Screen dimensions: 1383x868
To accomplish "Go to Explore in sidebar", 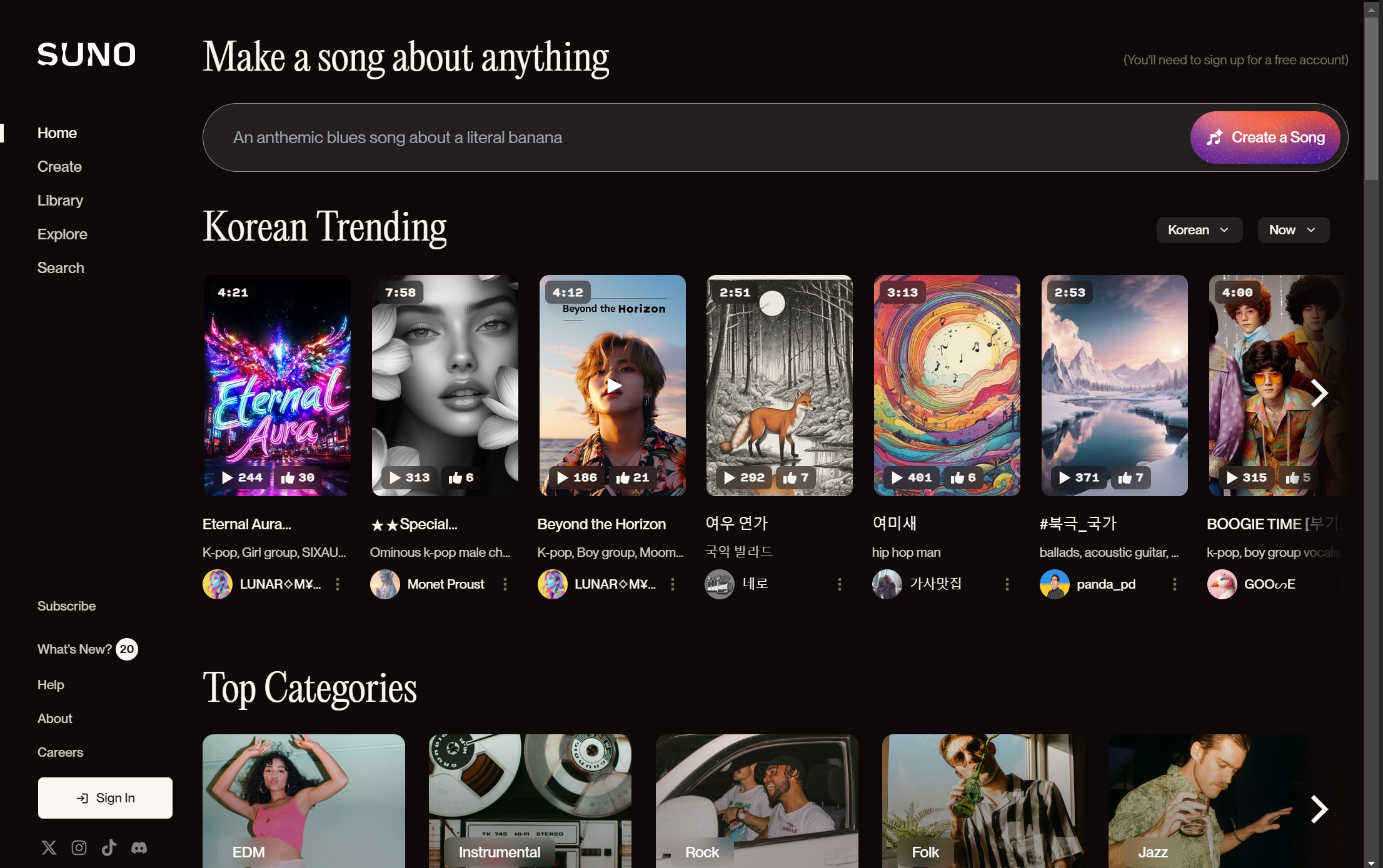I will pos(62,234).
